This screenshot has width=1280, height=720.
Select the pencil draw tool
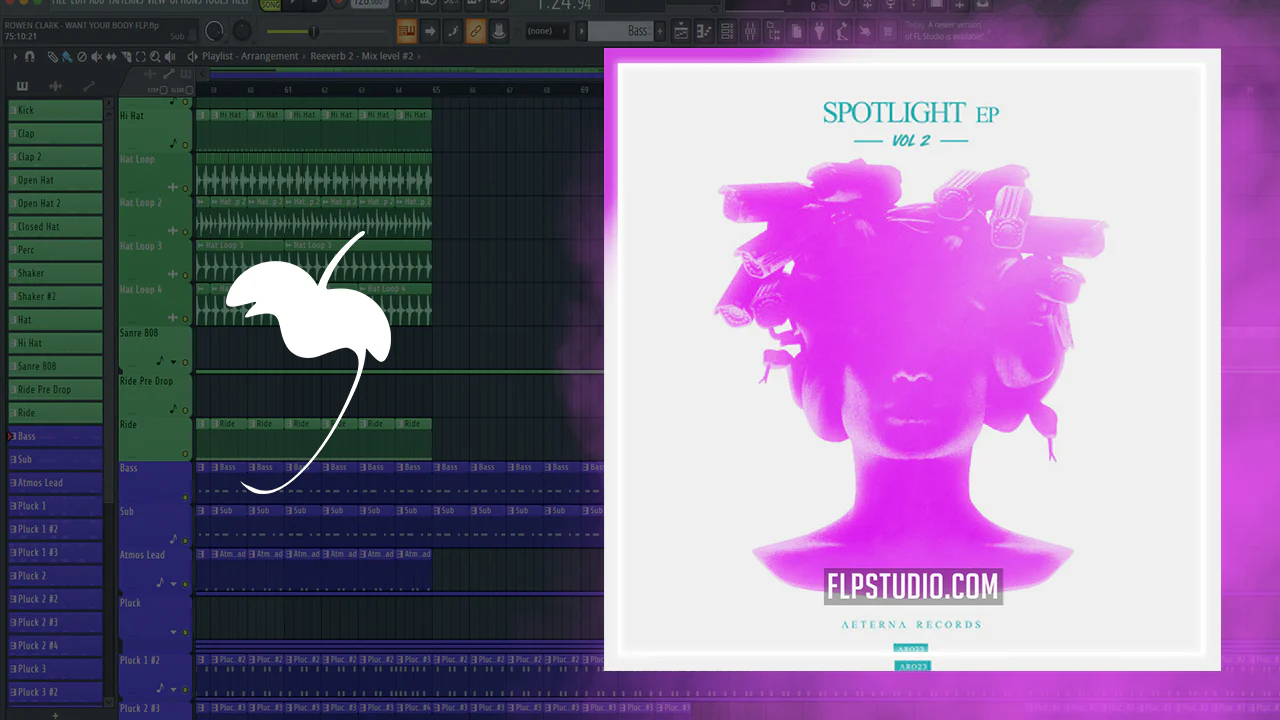pos(53,57)
